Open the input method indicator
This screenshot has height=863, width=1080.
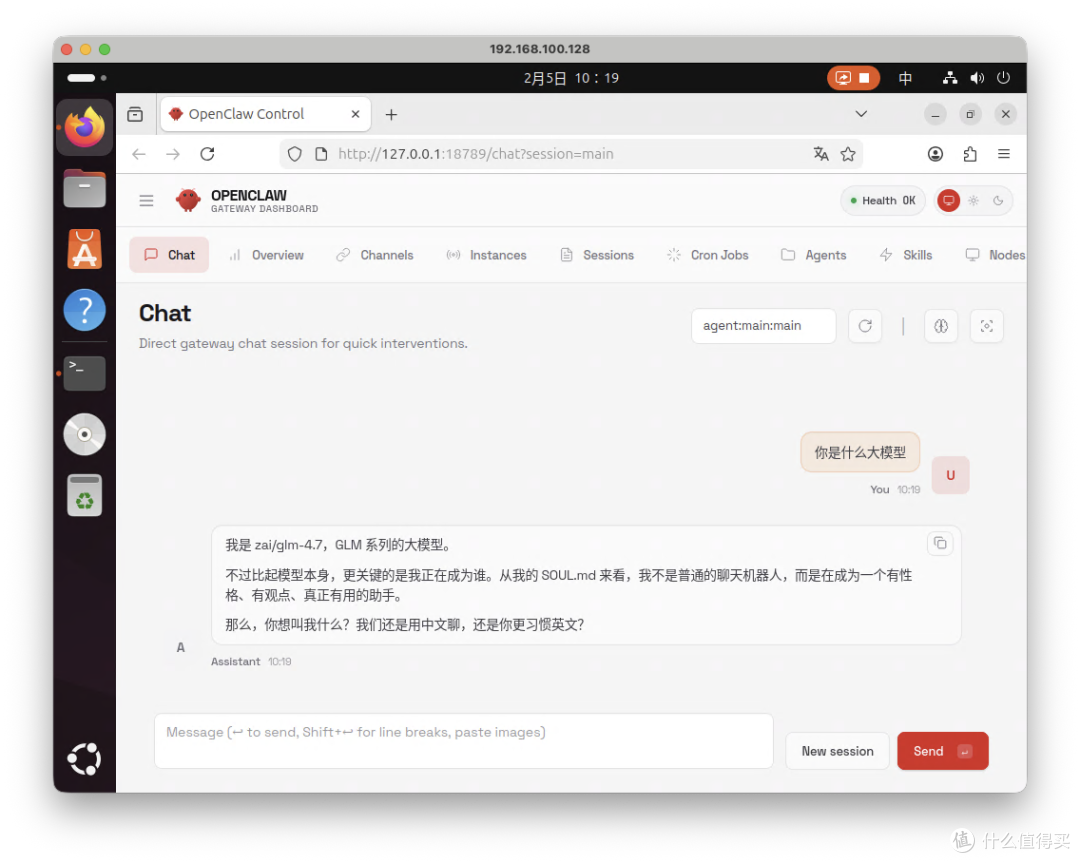pyautogui.click(x=906, y=78)
